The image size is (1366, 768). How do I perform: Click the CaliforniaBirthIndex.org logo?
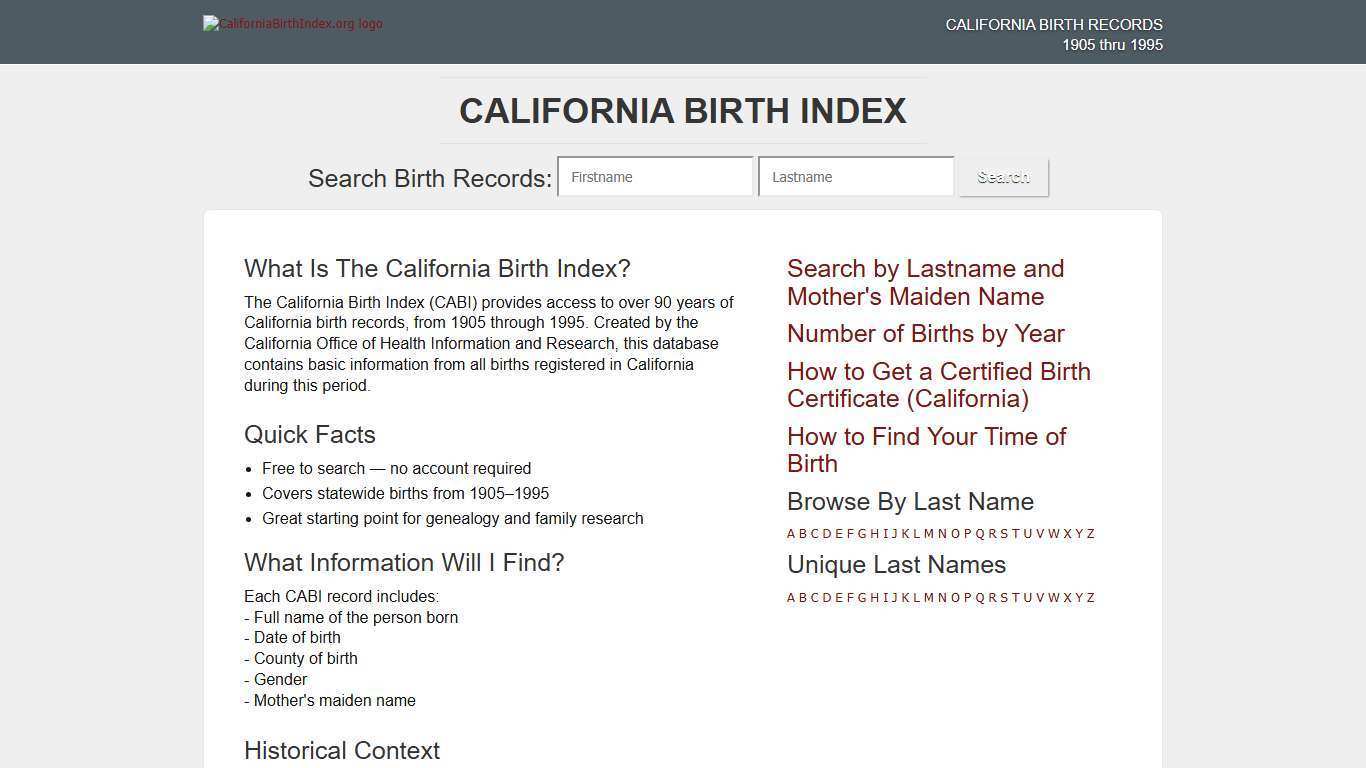coord(292,23)
